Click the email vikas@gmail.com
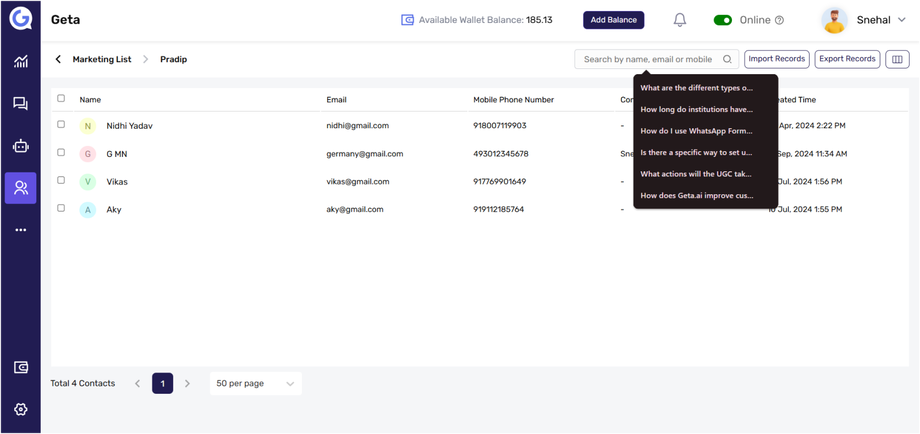Screen dimensions: 920x434 [358, 182]
